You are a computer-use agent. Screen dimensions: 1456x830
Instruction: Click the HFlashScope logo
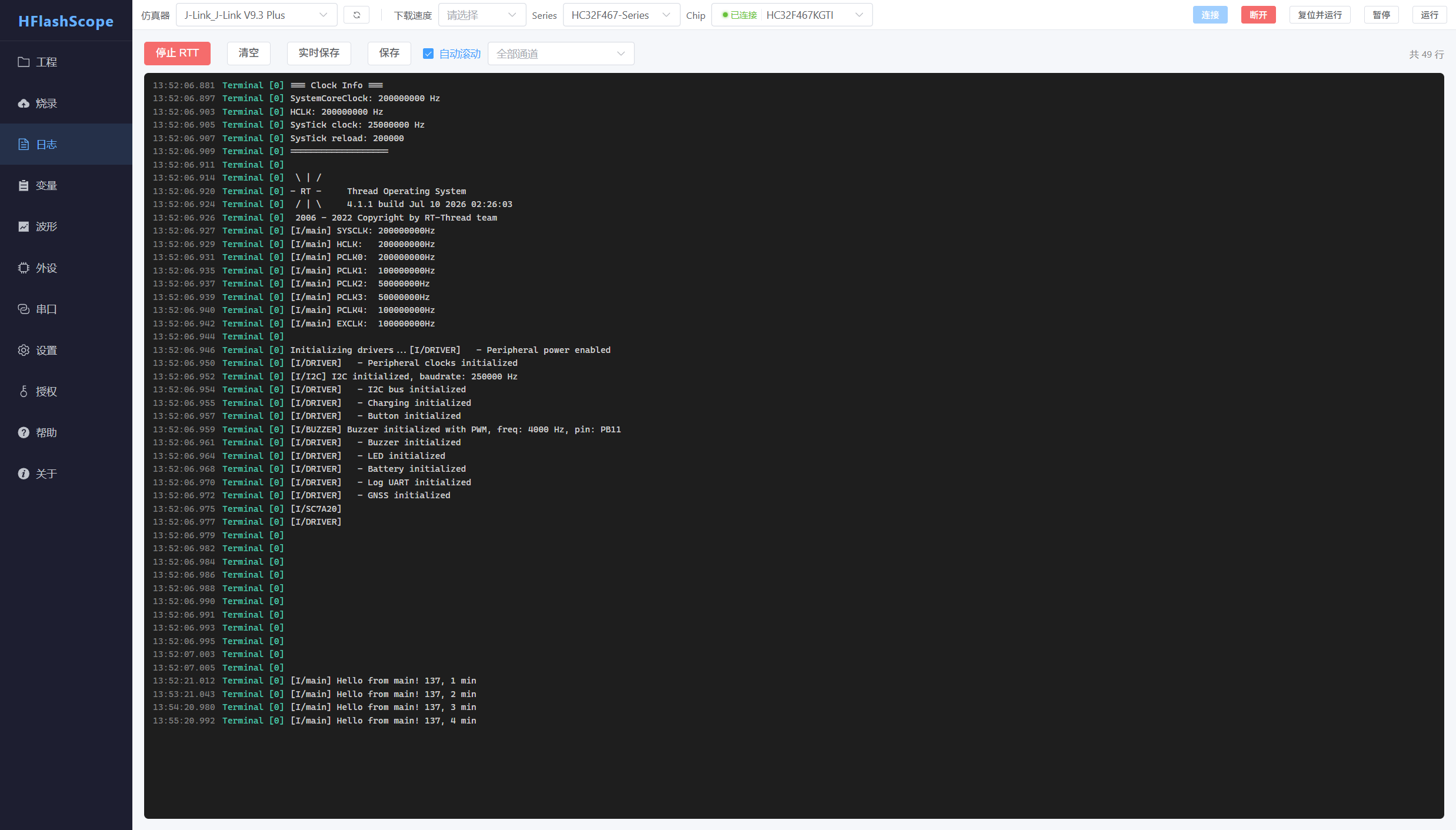click(66, 21)
